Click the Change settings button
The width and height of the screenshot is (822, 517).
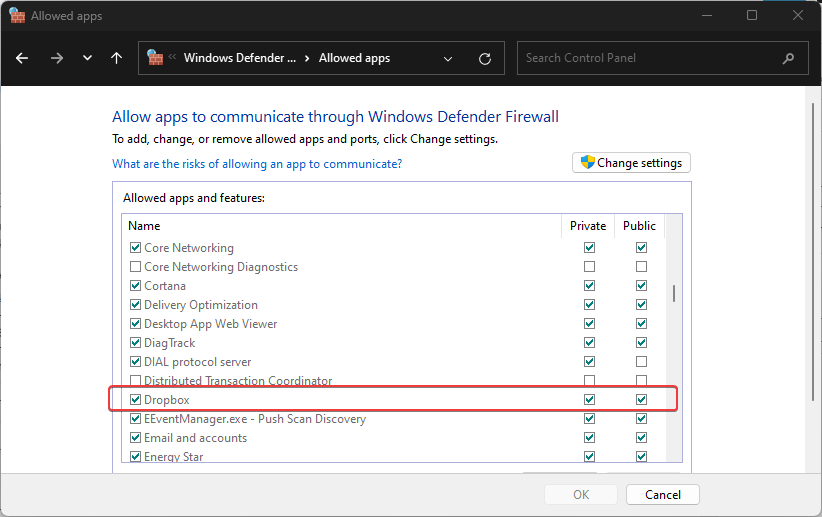[x=631, y=163]
